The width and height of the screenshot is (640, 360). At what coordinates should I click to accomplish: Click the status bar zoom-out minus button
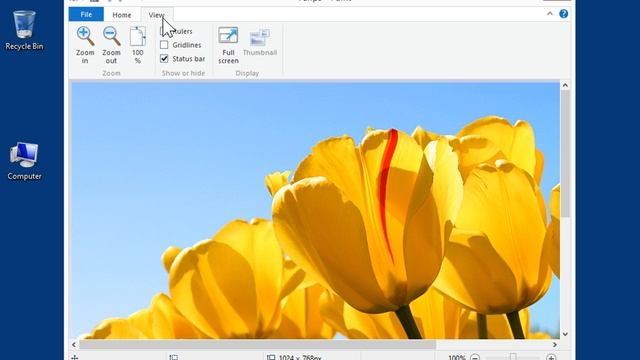click(x=475, y=358)
